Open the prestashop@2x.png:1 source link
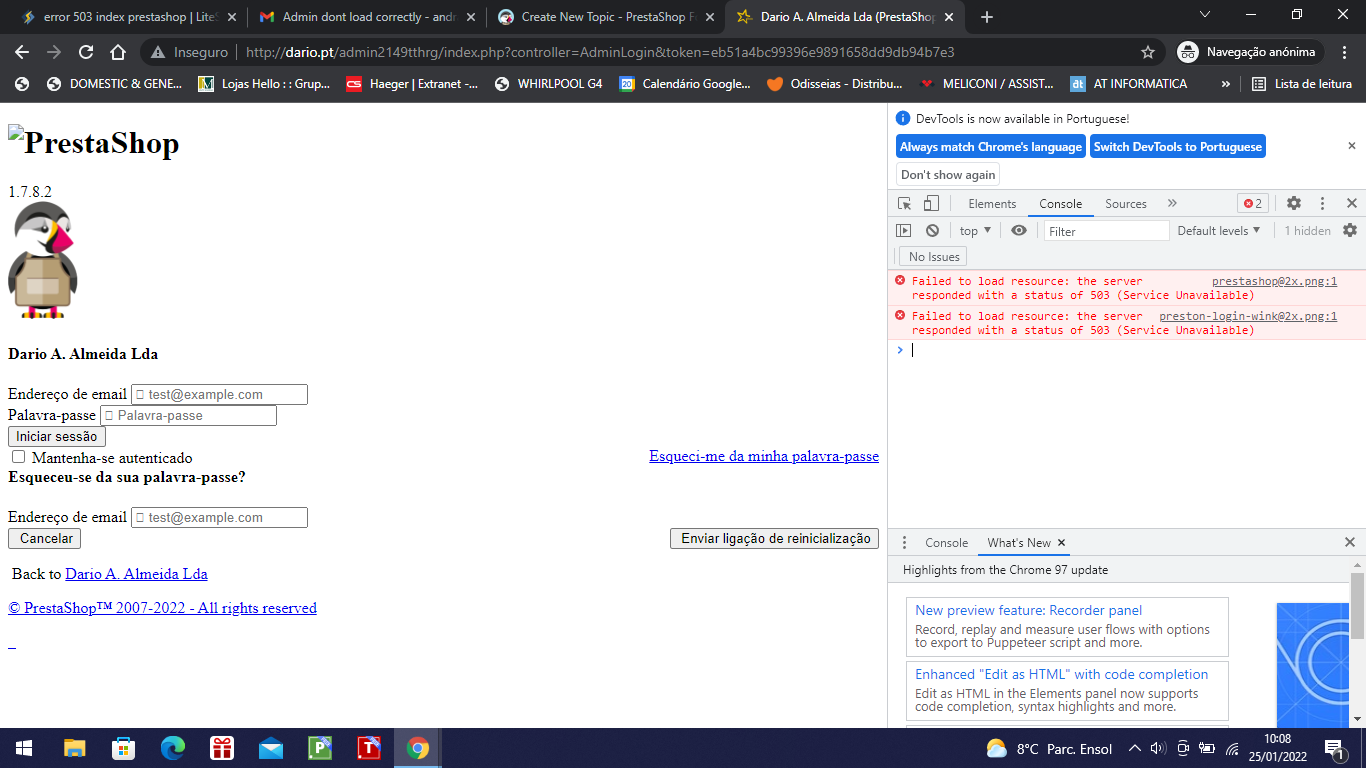 click(x=1274, y=281)
